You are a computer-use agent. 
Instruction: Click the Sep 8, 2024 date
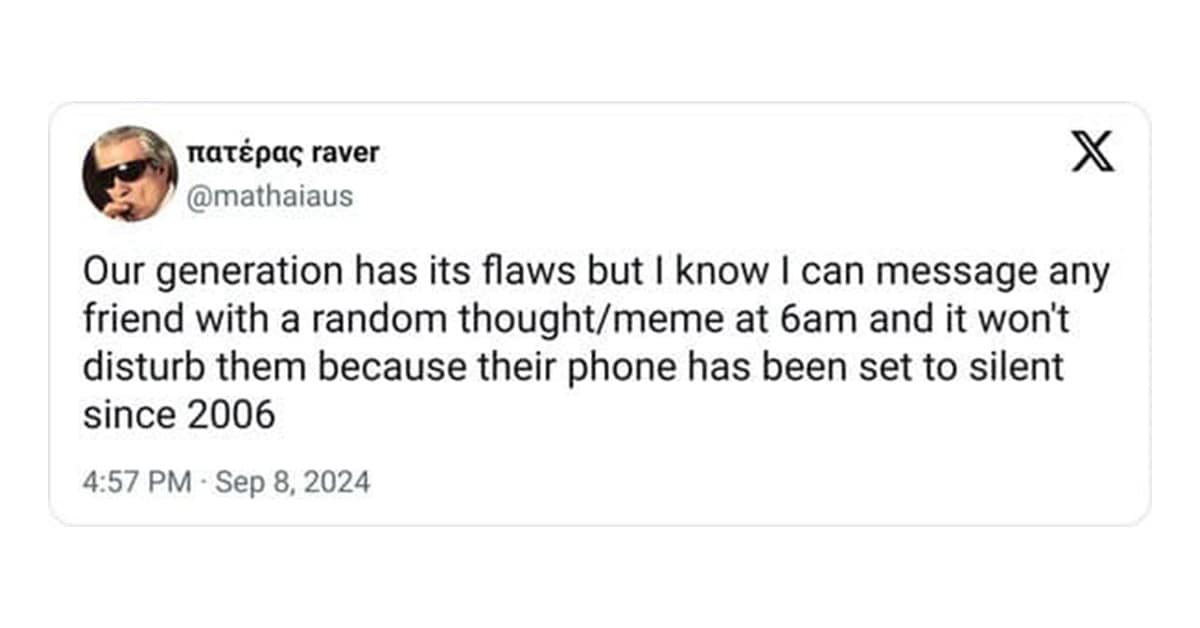[x=292, y=483]
